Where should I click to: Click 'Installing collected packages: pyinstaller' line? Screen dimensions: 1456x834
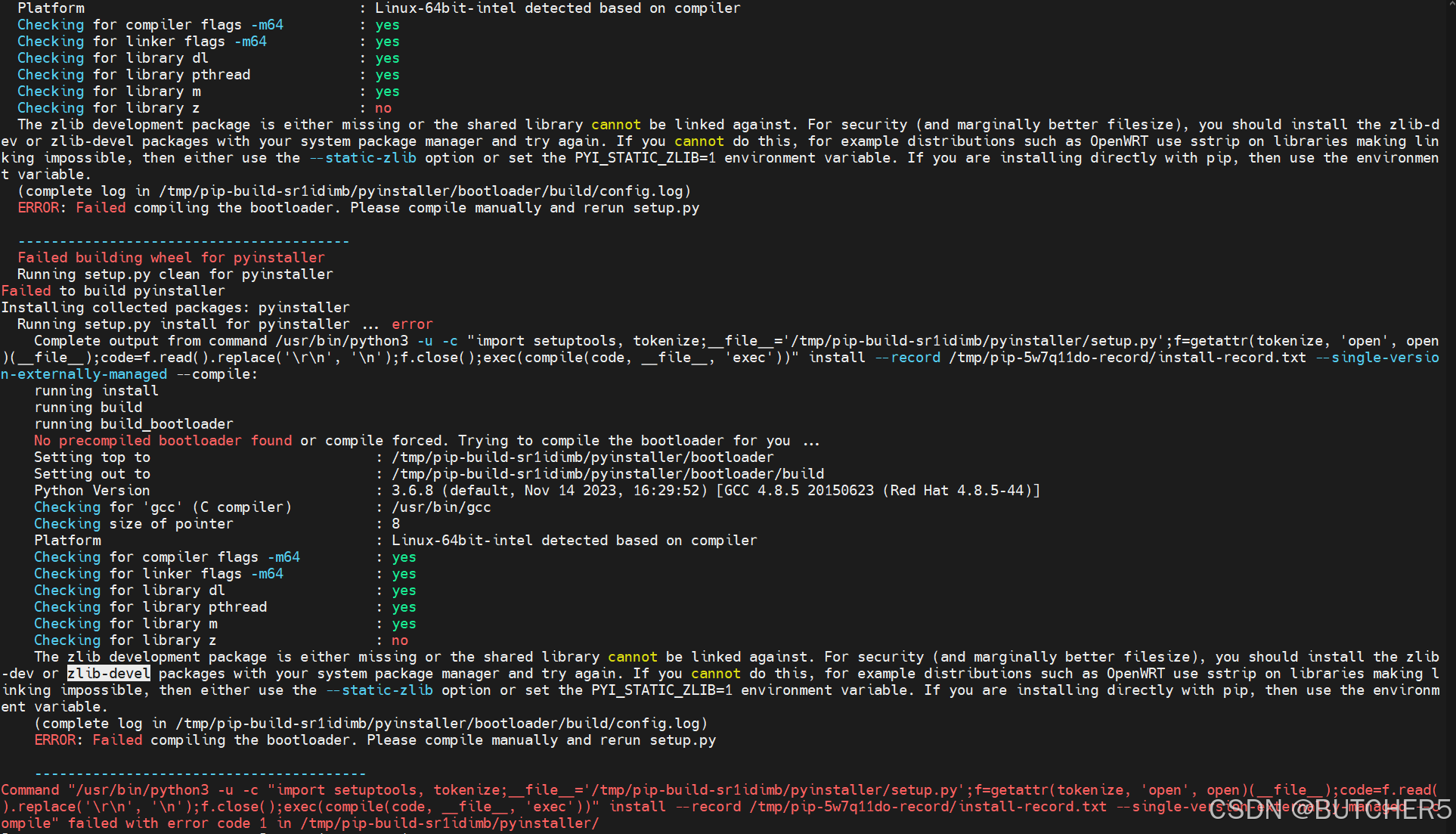coord(175,308)
